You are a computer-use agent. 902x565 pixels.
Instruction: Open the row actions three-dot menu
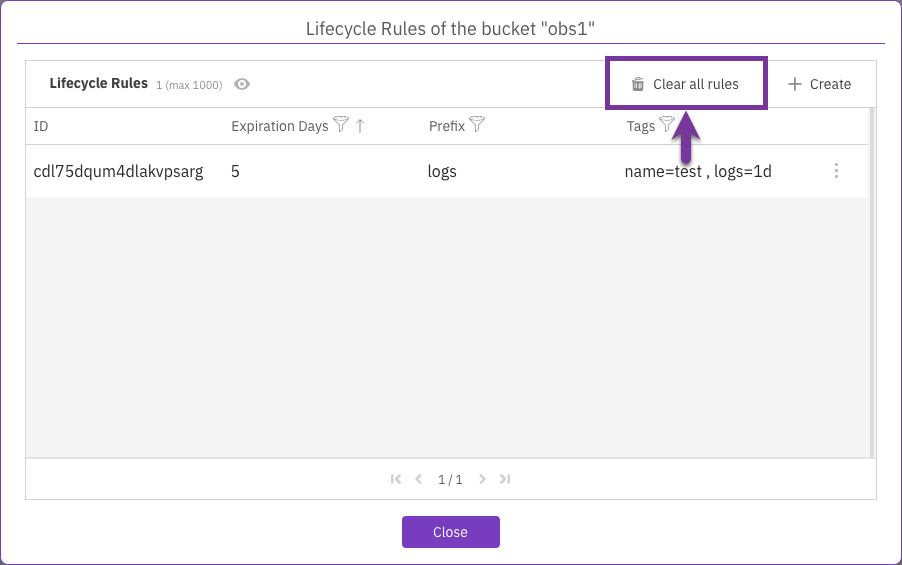pyautogui.click(x=836, y=171)
